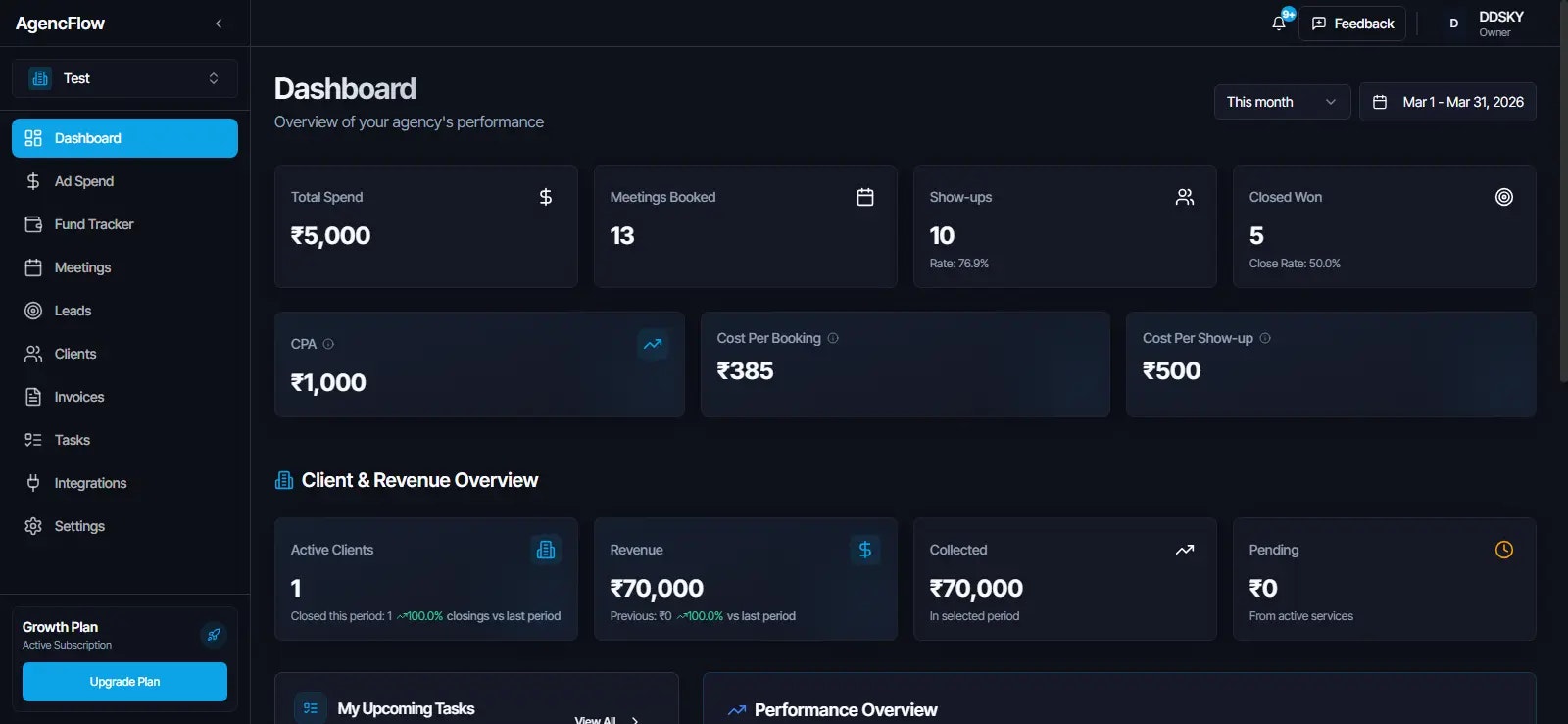
Task: Open Settings from the sidebar
Action: click(124, 526)
